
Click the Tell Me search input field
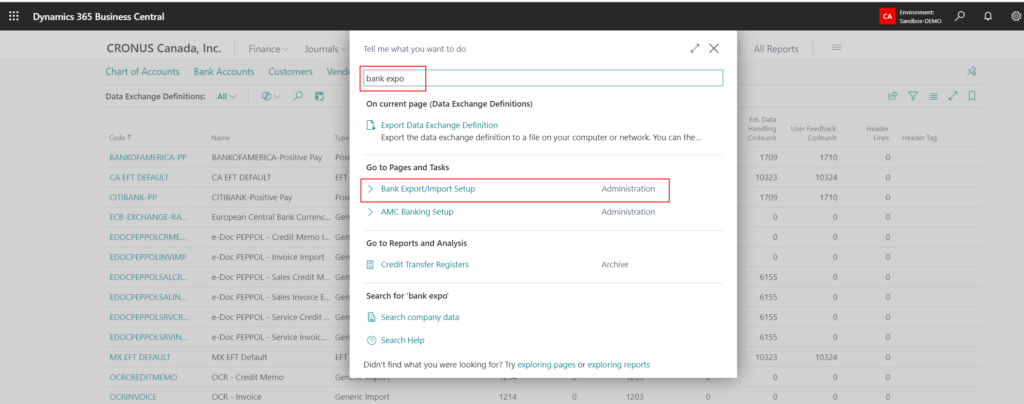click(x=543, y=78)
